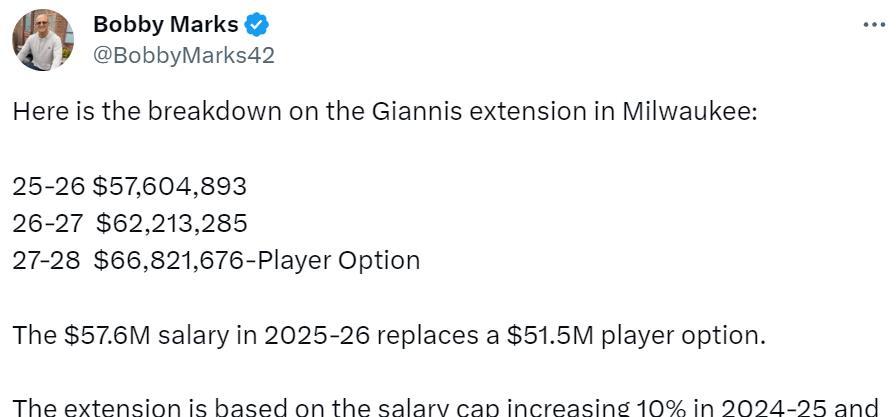
Task: Open the tweet's three-dot more options menu
Action: pos(874,25)
